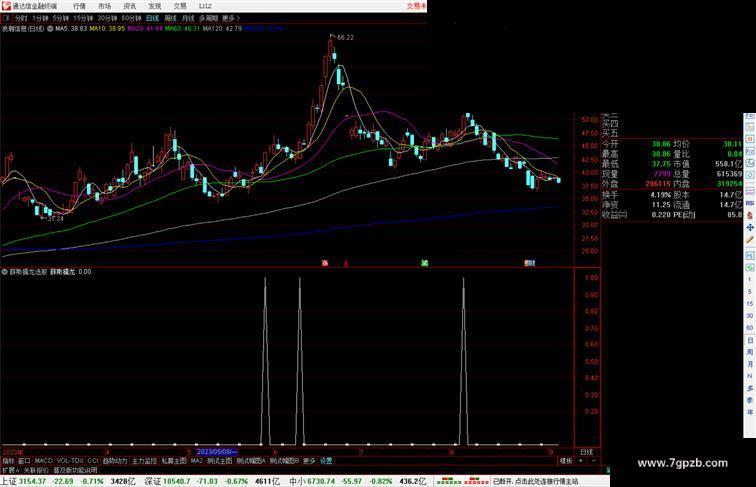Click the RSI icon in right toolbar
The height and width of the screenshot is (487, 756).
click(750, 203)
